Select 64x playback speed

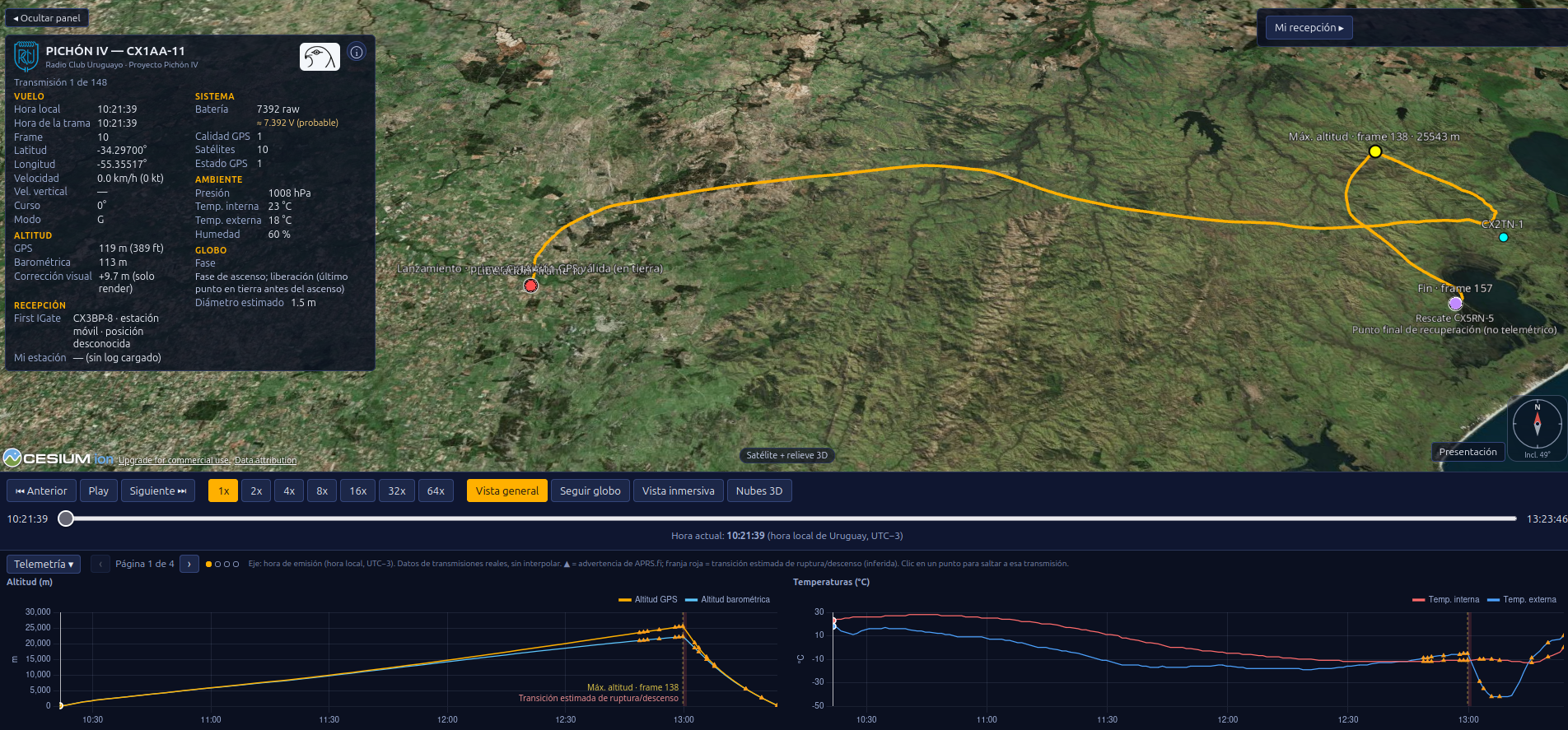[436, 491]
